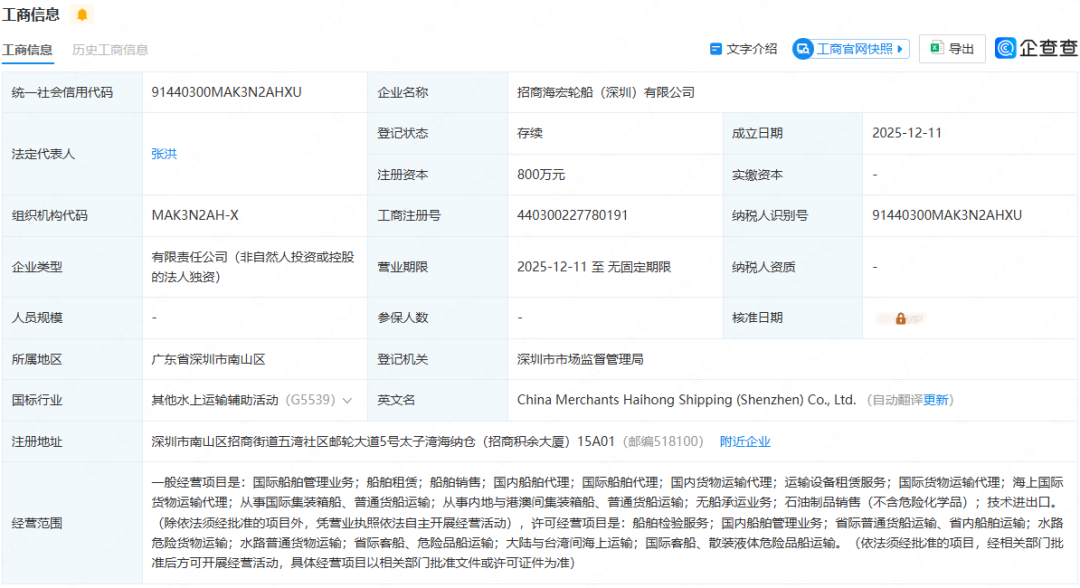Click the 工商注册号 value 440300227780191

click(x=572, y=215)
